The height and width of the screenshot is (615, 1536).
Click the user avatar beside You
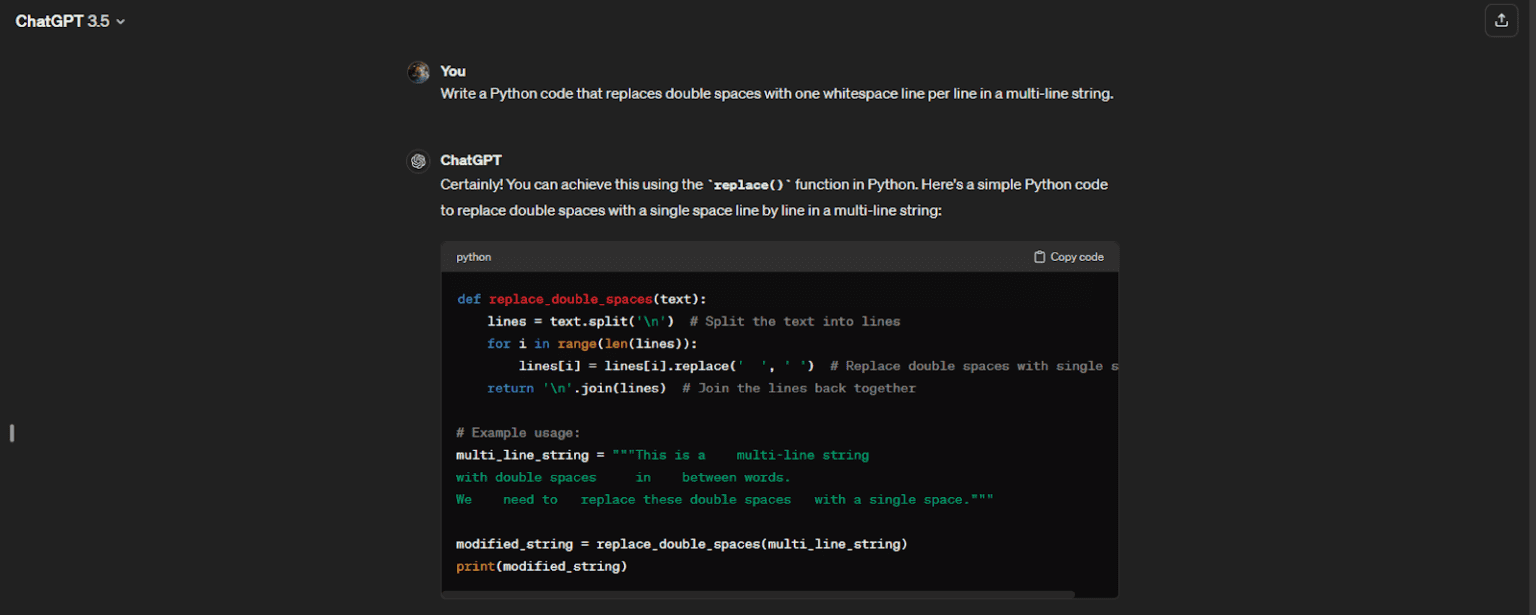[x=418, y=72]
